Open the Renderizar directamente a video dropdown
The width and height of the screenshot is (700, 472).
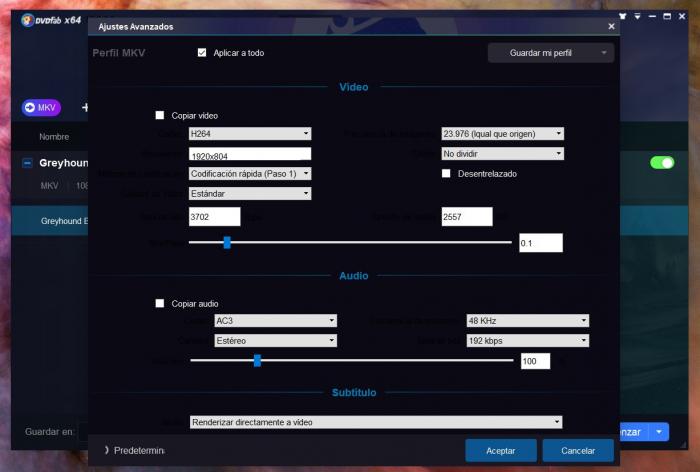click(376, 422)
